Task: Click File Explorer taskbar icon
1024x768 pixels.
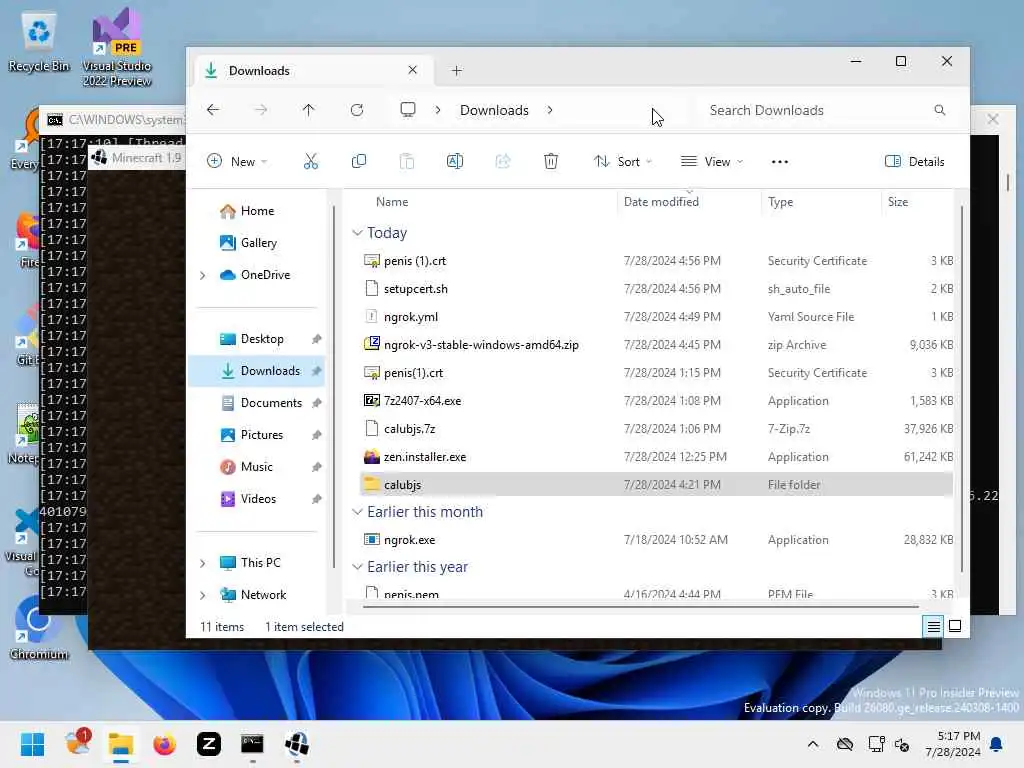Action: click(121, 744)
